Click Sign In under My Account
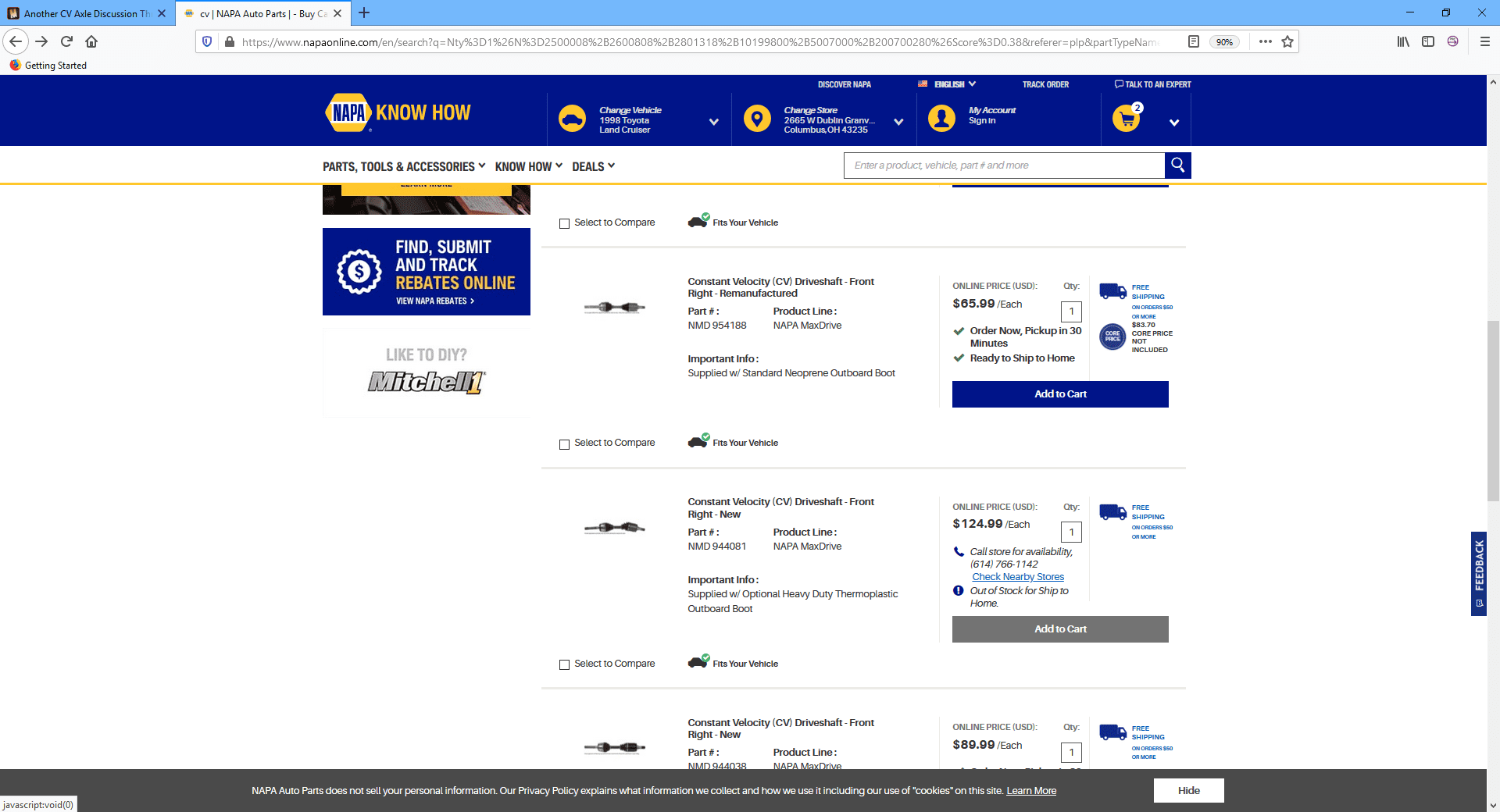 click(982, 120)
